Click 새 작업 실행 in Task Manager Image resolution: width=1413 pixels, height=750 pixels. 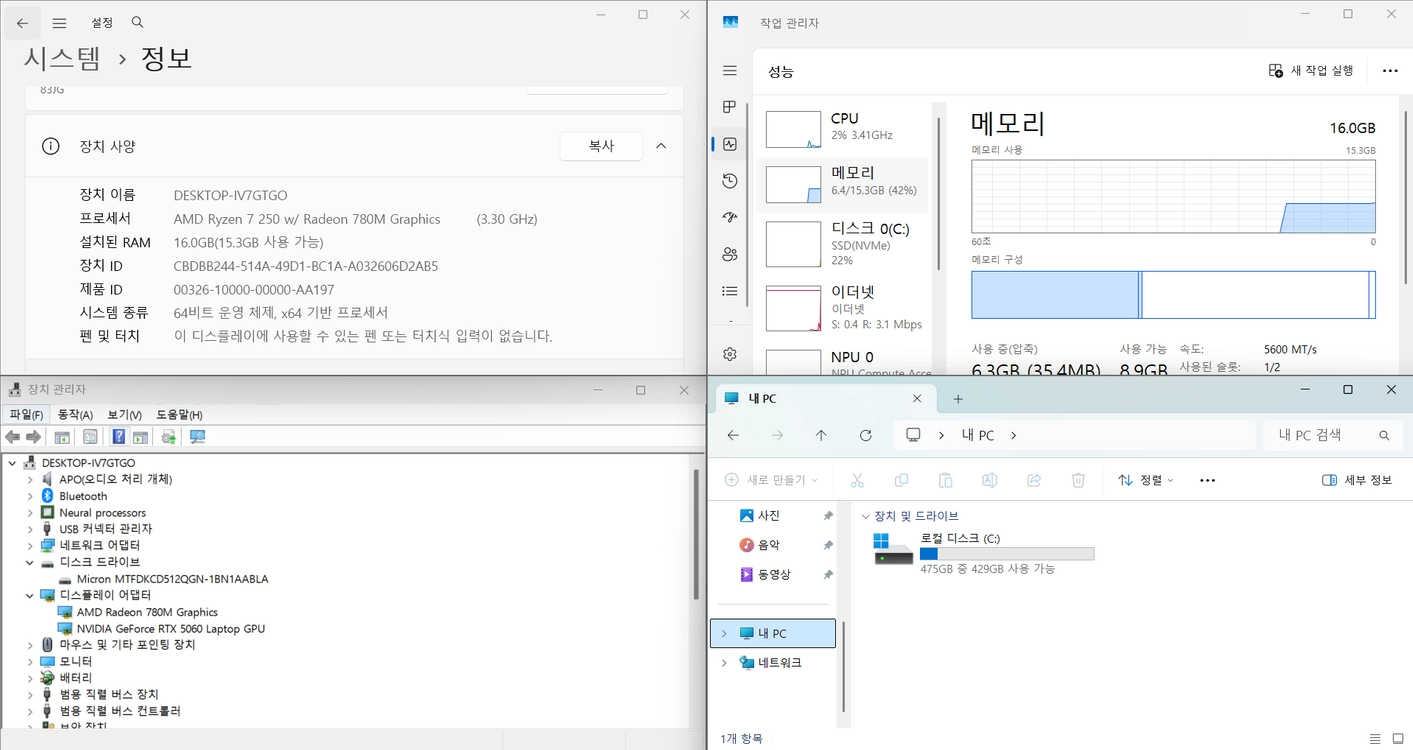pos(1311,71)
